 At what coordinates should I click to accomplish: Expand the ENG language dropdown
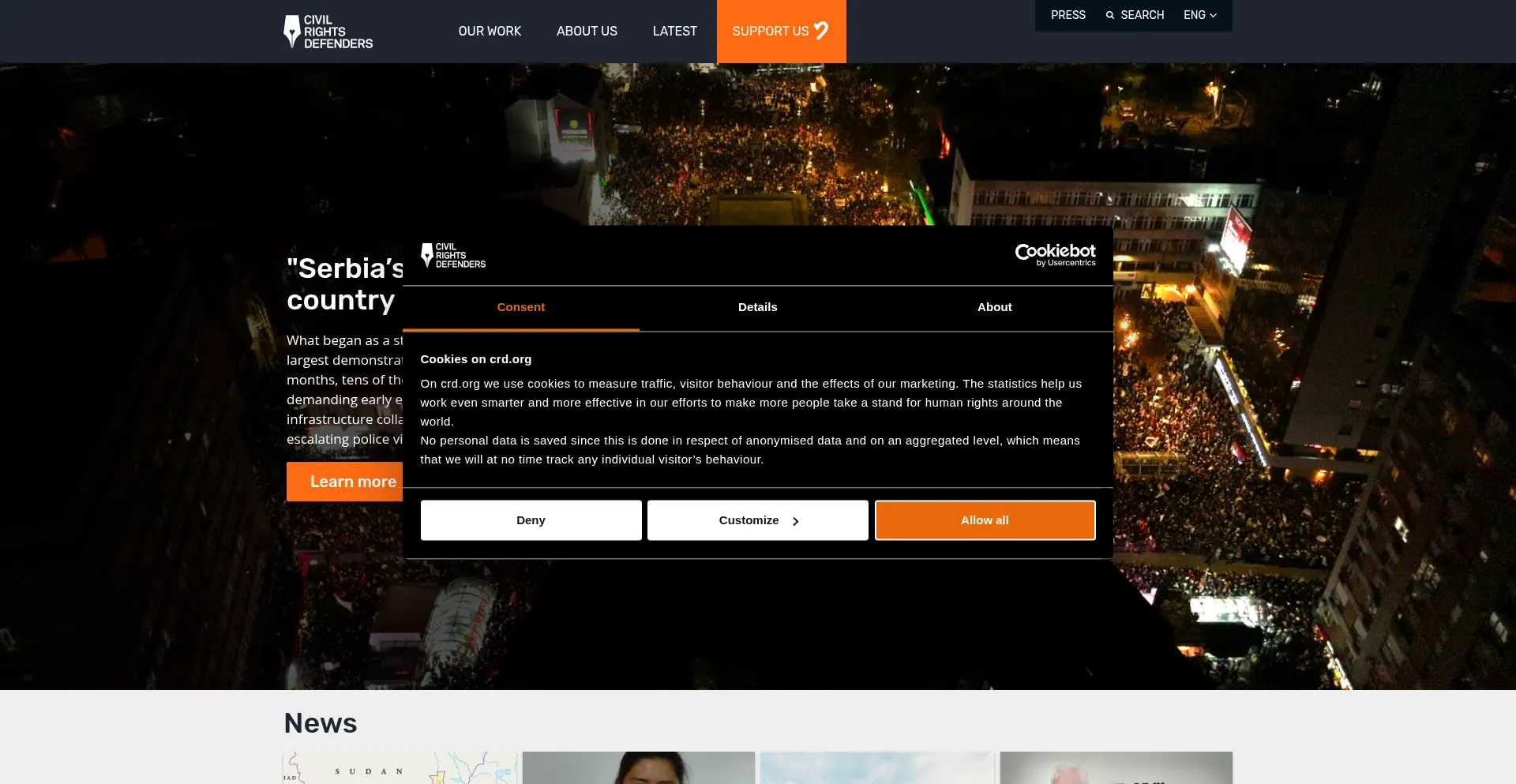click(1200, 15)
